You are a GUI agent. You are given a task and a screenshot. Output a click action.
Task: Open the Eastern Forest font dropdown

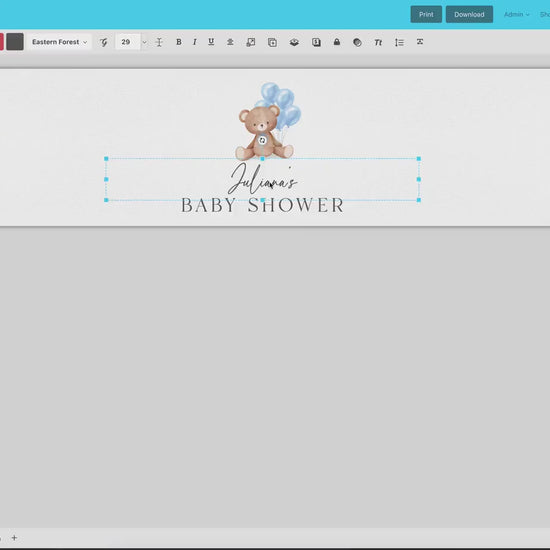click(59, 42)
